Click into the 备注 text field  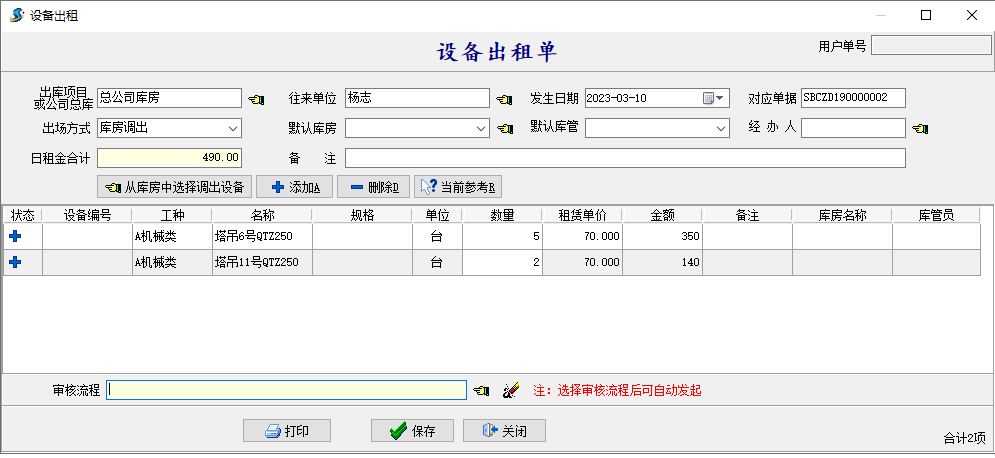[624, 158]
